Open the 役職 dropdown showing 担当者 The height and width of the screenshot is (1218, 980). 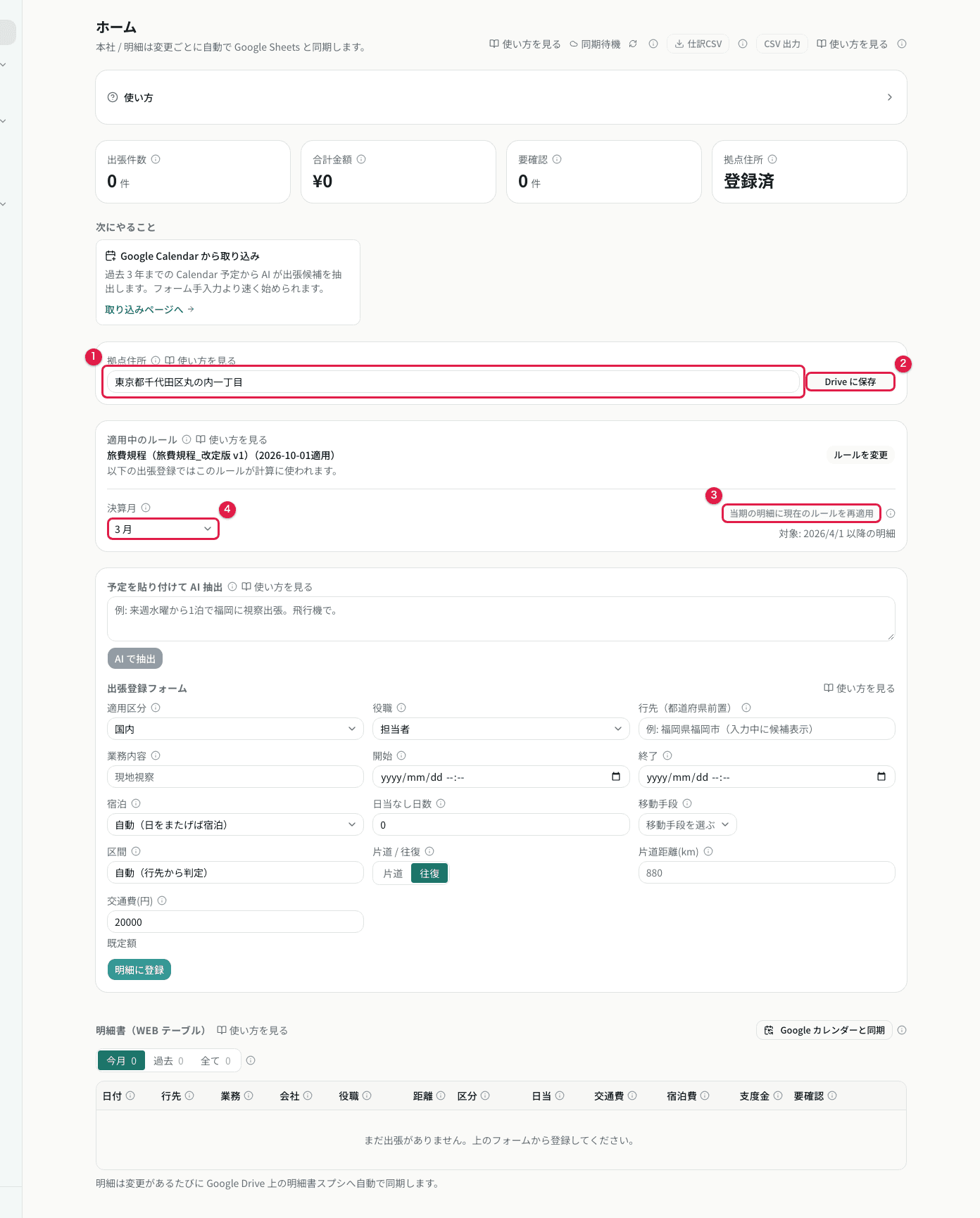[501, 729]
